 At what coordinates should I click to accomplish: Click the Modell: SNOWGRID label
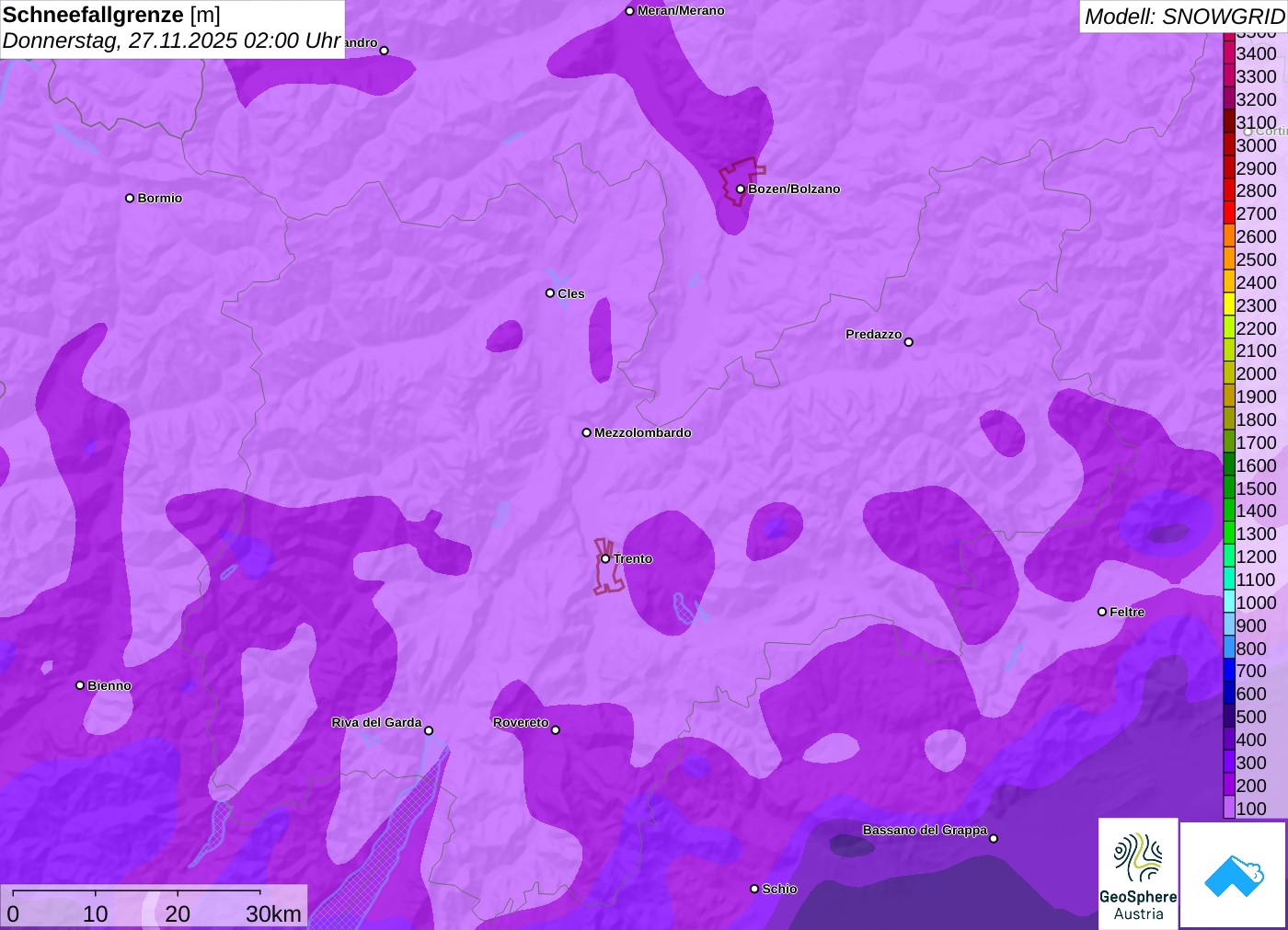tap(1183, 16)
